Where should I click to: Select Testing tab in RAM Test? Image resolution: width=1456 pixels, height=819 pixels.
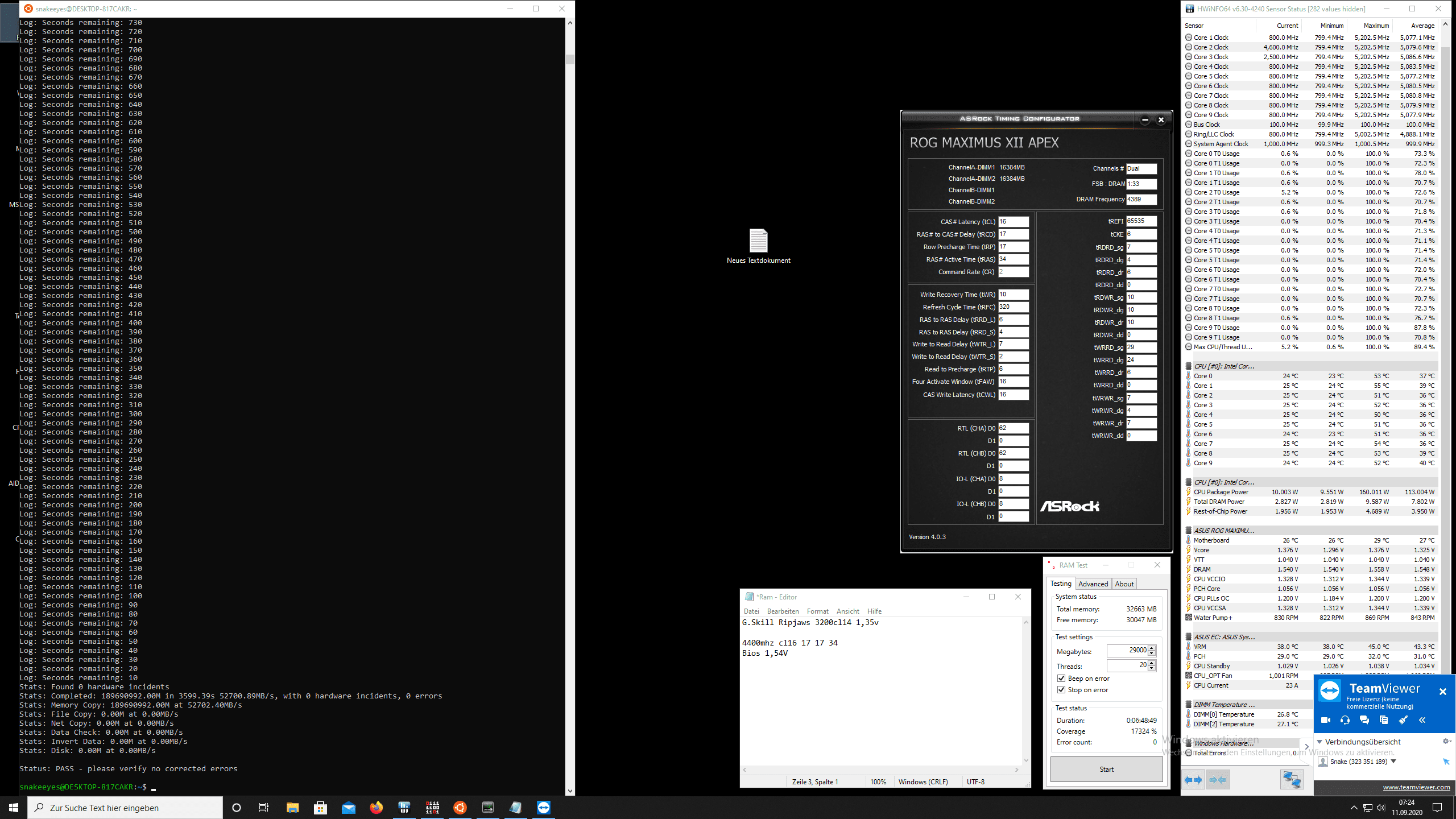click(1060, 584)
